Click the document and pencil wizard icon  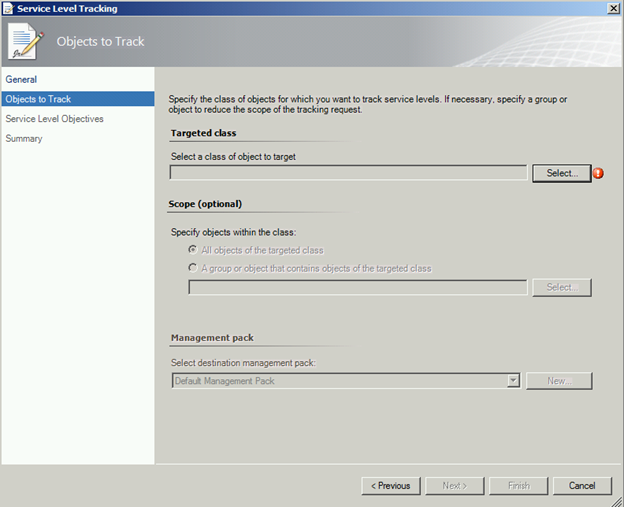pyautogui.click(x=25, y=41)
